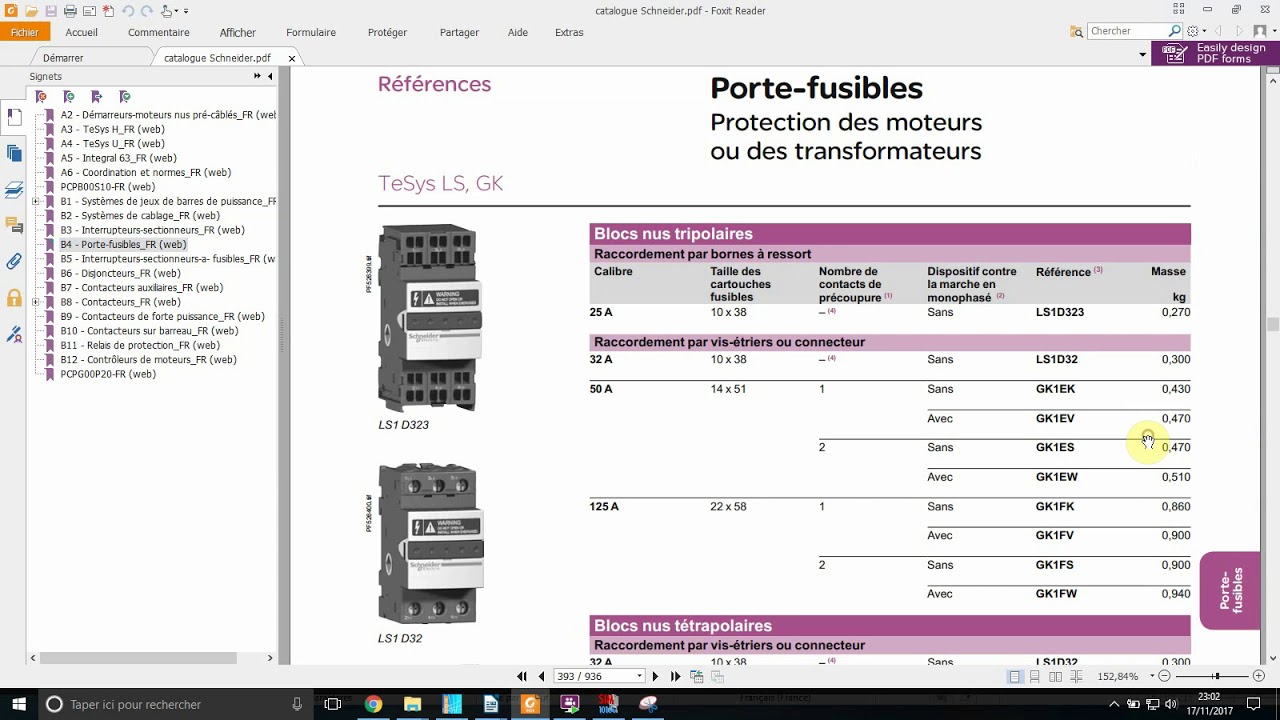Go to first page with double-left arrow
The height and width of the screenshot is (720, 1280).
(x=522, y=676)
